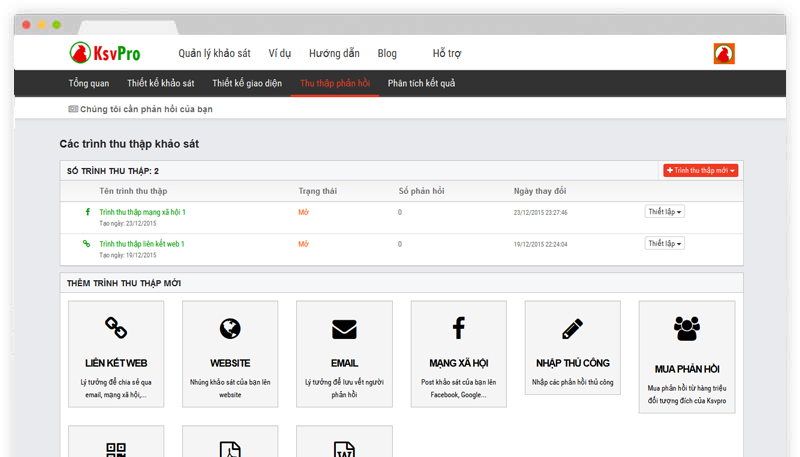Click the NHẬP THỦ CÔNG card title
The image size is (800, 457).
(572, 363)
